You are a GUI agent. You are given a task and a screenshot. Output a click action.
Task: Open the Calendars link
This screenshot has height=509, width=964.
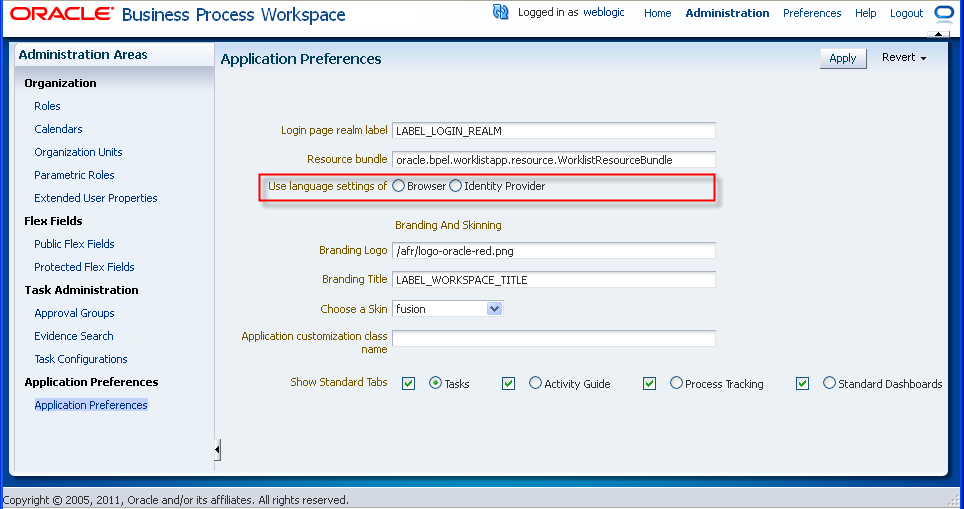click(x=58, y=129)
